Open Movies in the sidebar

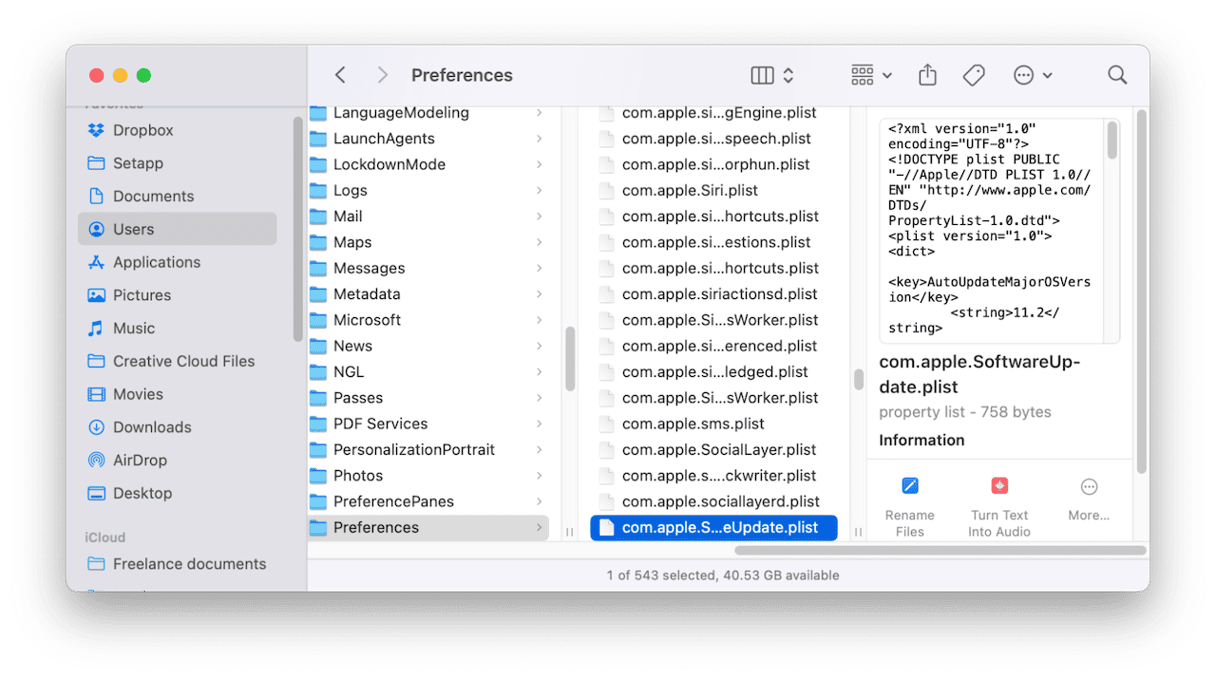pyautogui.click(x=177, y=394)
